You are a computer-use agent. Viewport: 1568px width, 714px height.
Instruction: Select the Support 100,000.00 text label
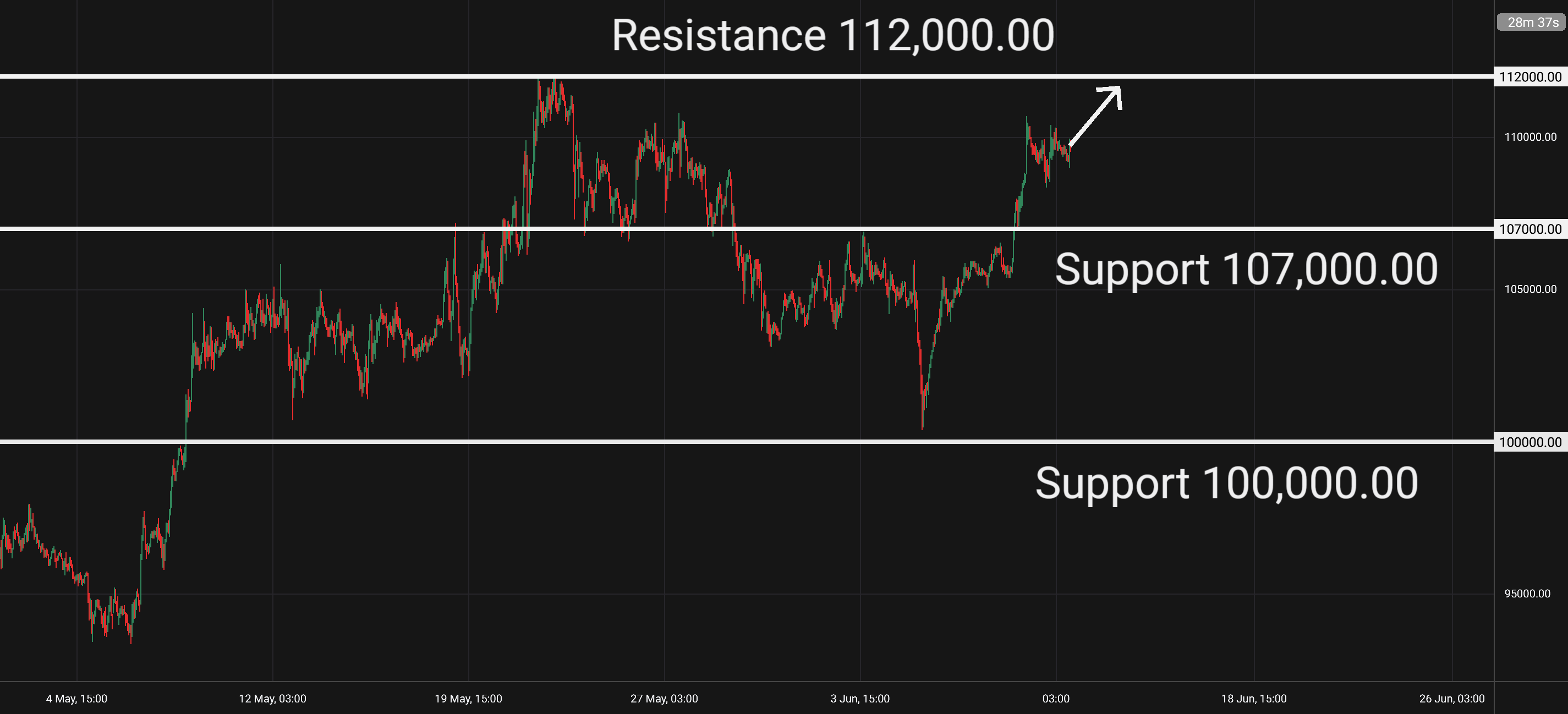click(x=1226, y=484)
